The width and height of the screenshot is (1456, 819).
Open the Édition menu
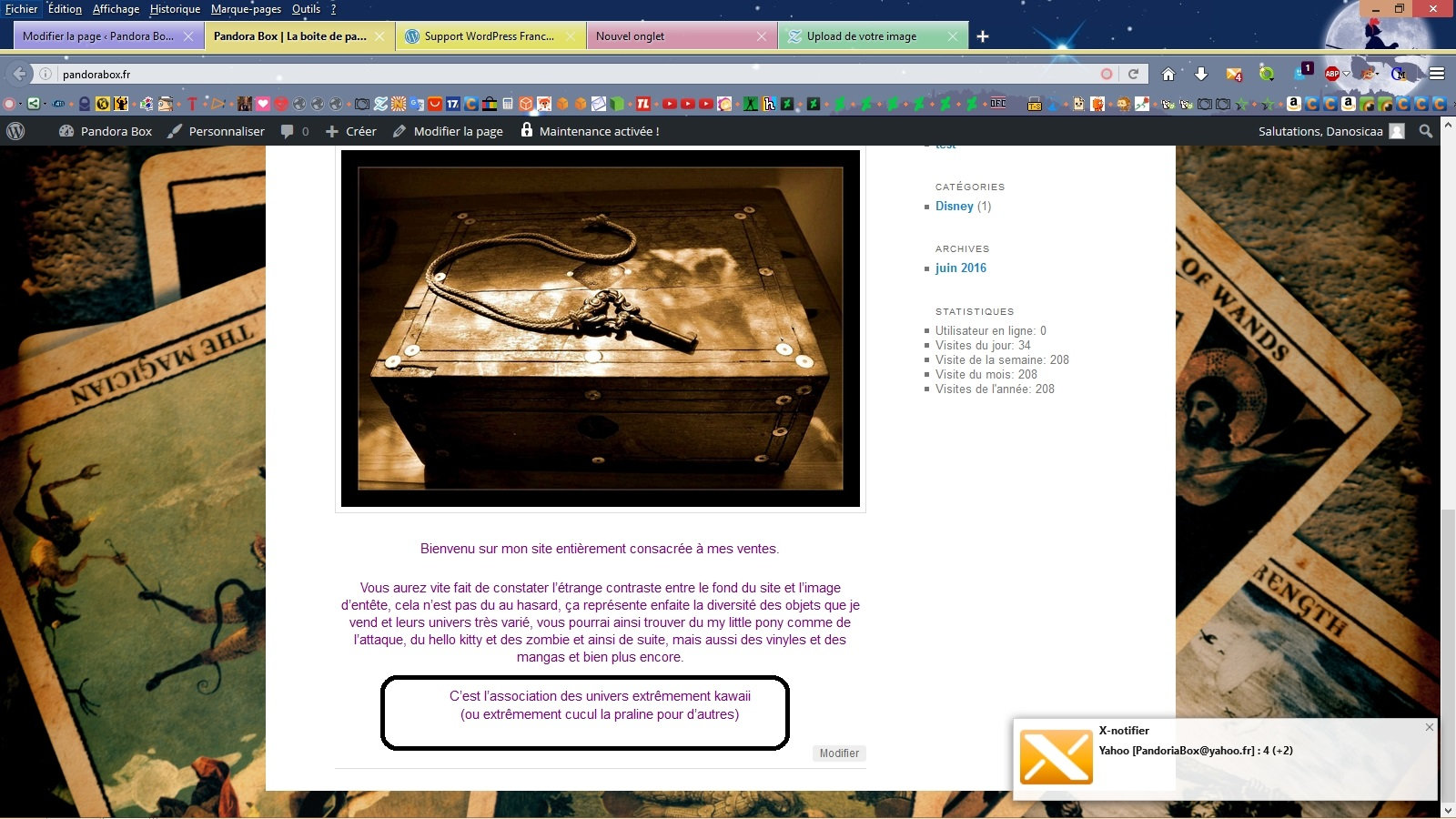(x=65, y=9)
